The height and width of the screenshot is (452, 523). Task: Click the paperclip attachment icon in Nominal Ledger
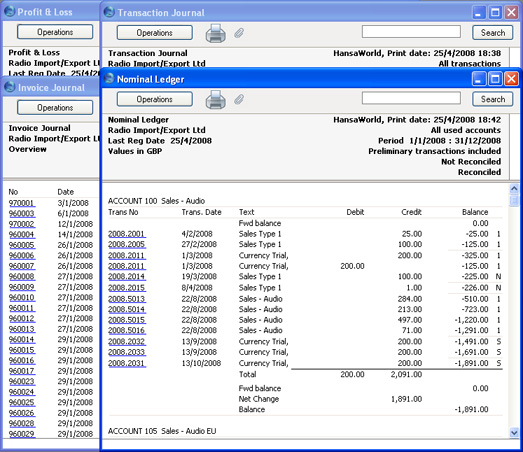point(238,99)
